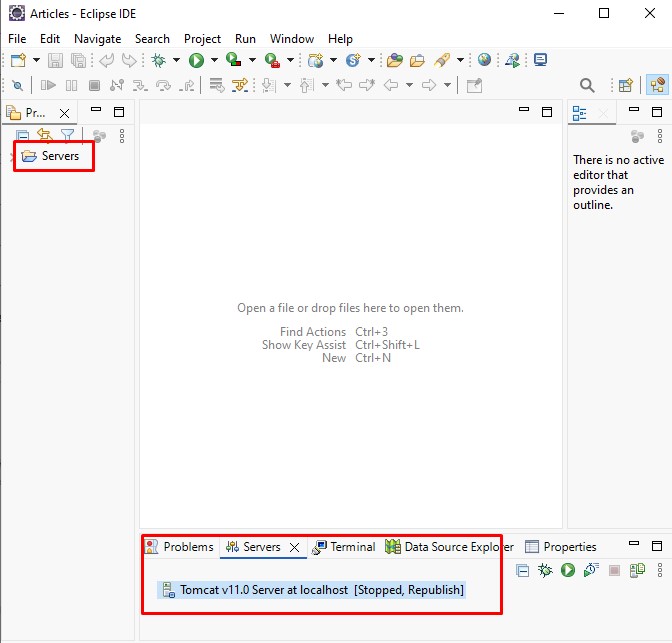Click the Save toolbar icon
This screenshot has height=643, width=672.
55,60
